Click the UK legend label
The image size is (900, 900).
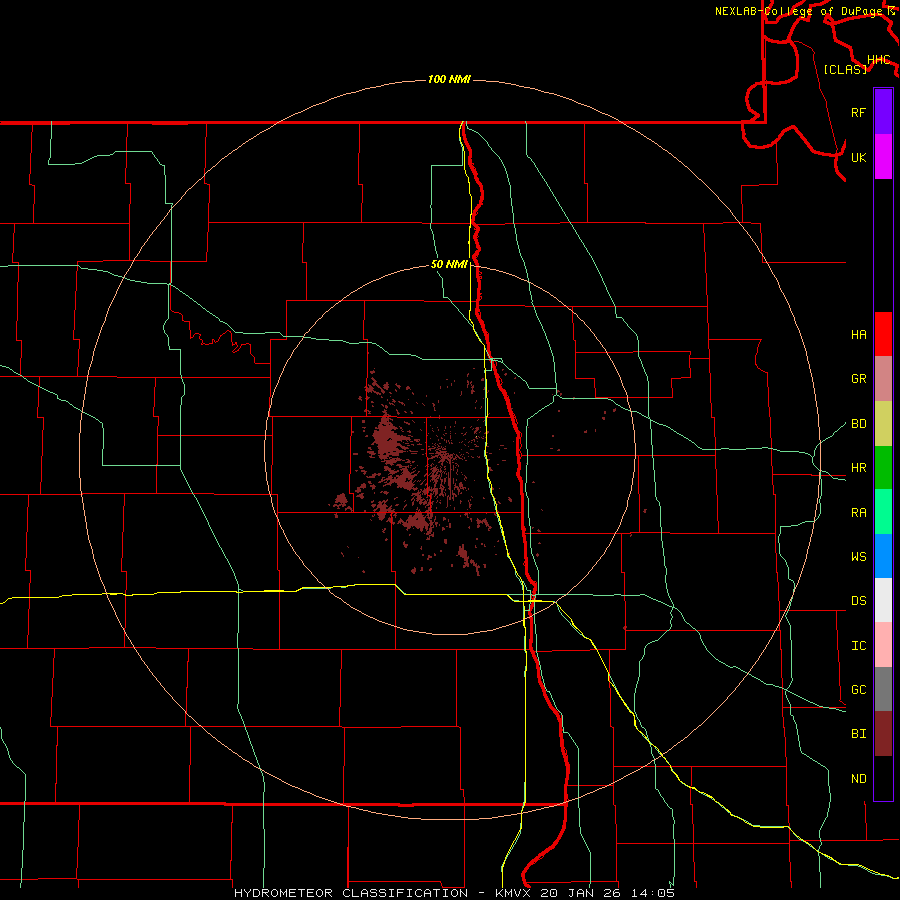pos(858,157)
